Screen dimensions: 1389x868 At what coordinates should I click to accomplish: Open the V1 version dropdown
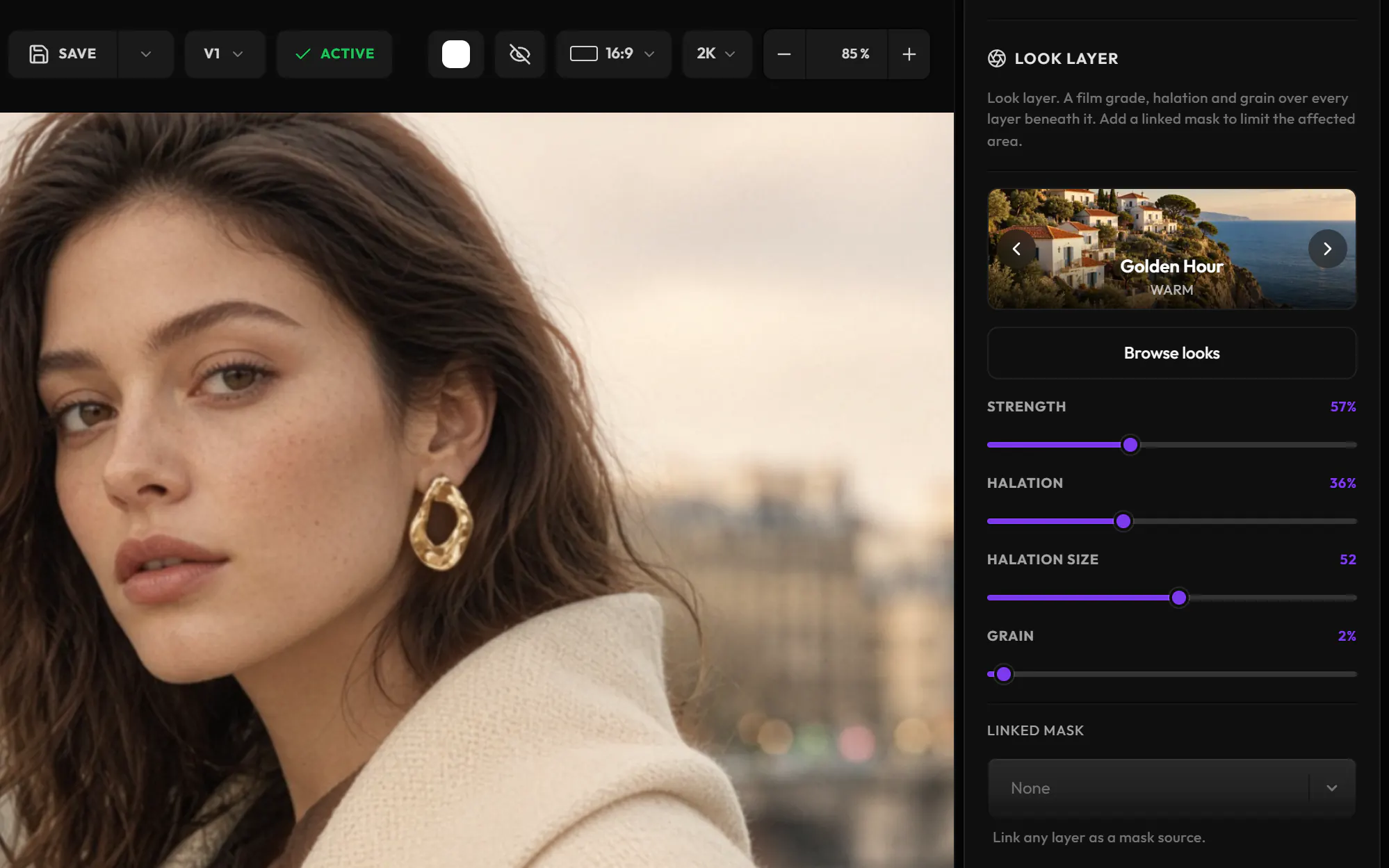click(x=225, y=54)
